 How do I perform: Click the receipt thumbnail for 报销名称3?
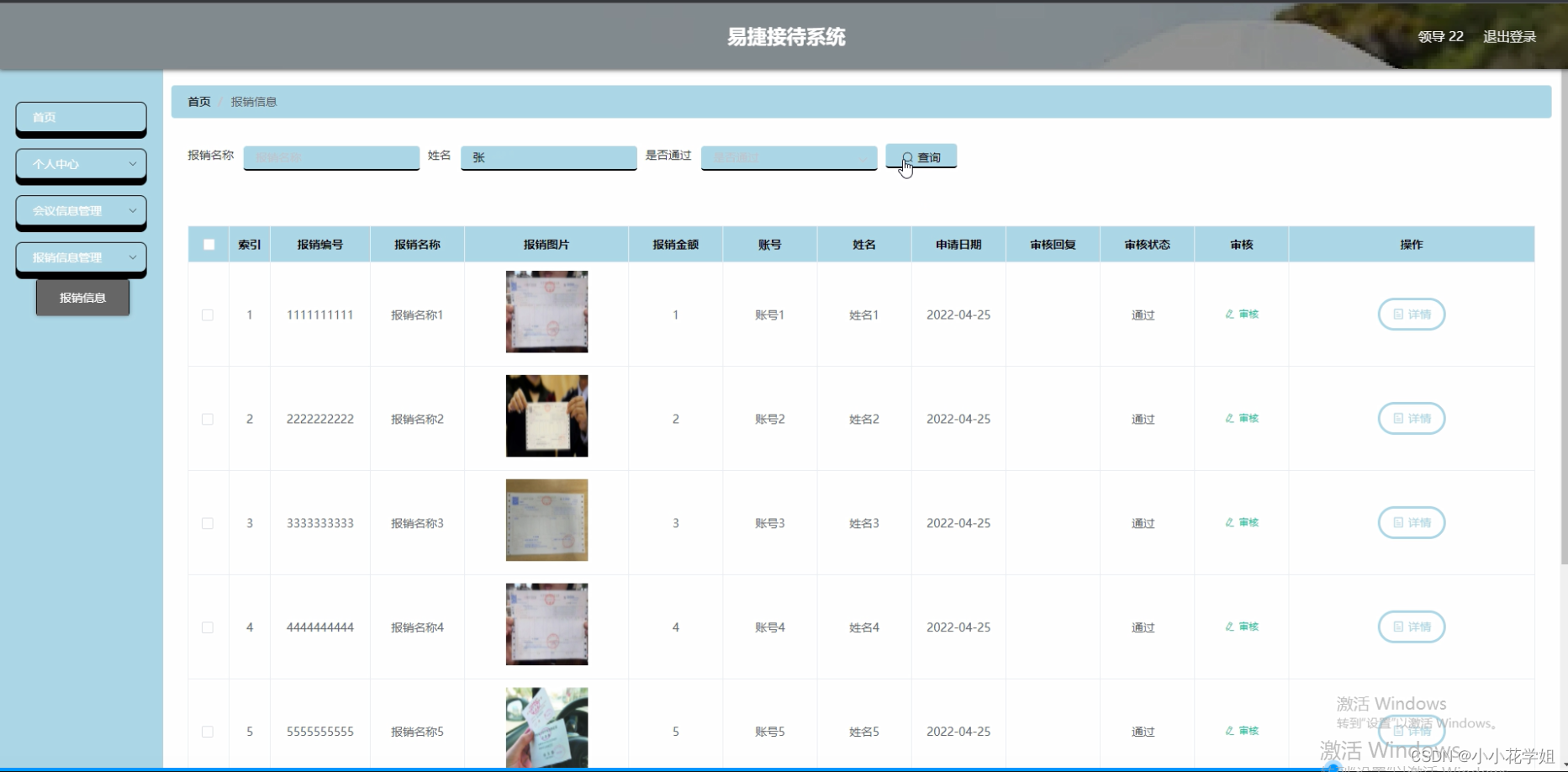(546, 521)
